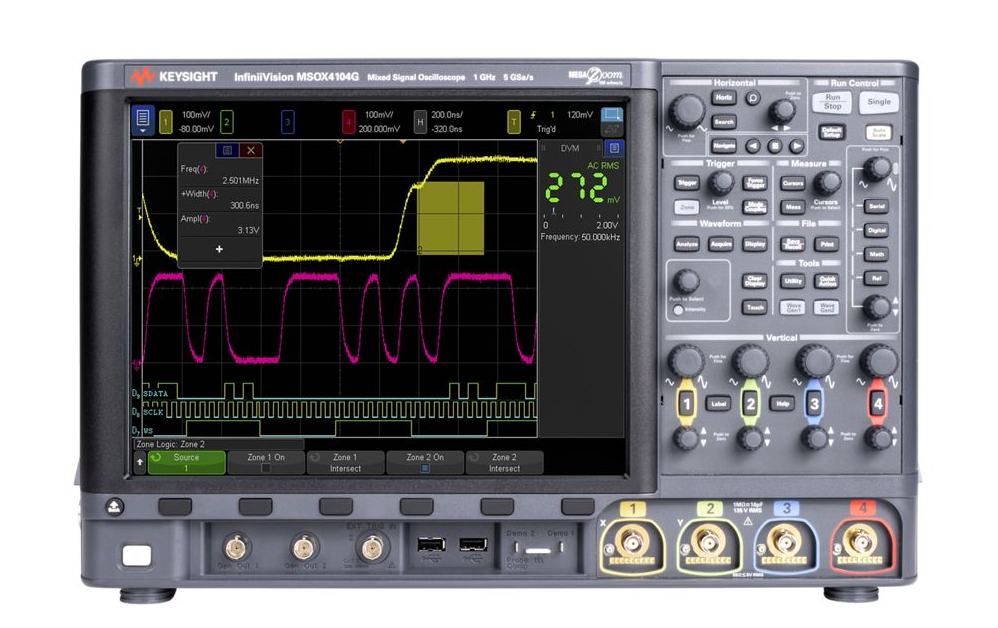The height and width of the screenshot is (628, 998).
Task: Select the channel 4 badge on screen
Action: [349, 122]
